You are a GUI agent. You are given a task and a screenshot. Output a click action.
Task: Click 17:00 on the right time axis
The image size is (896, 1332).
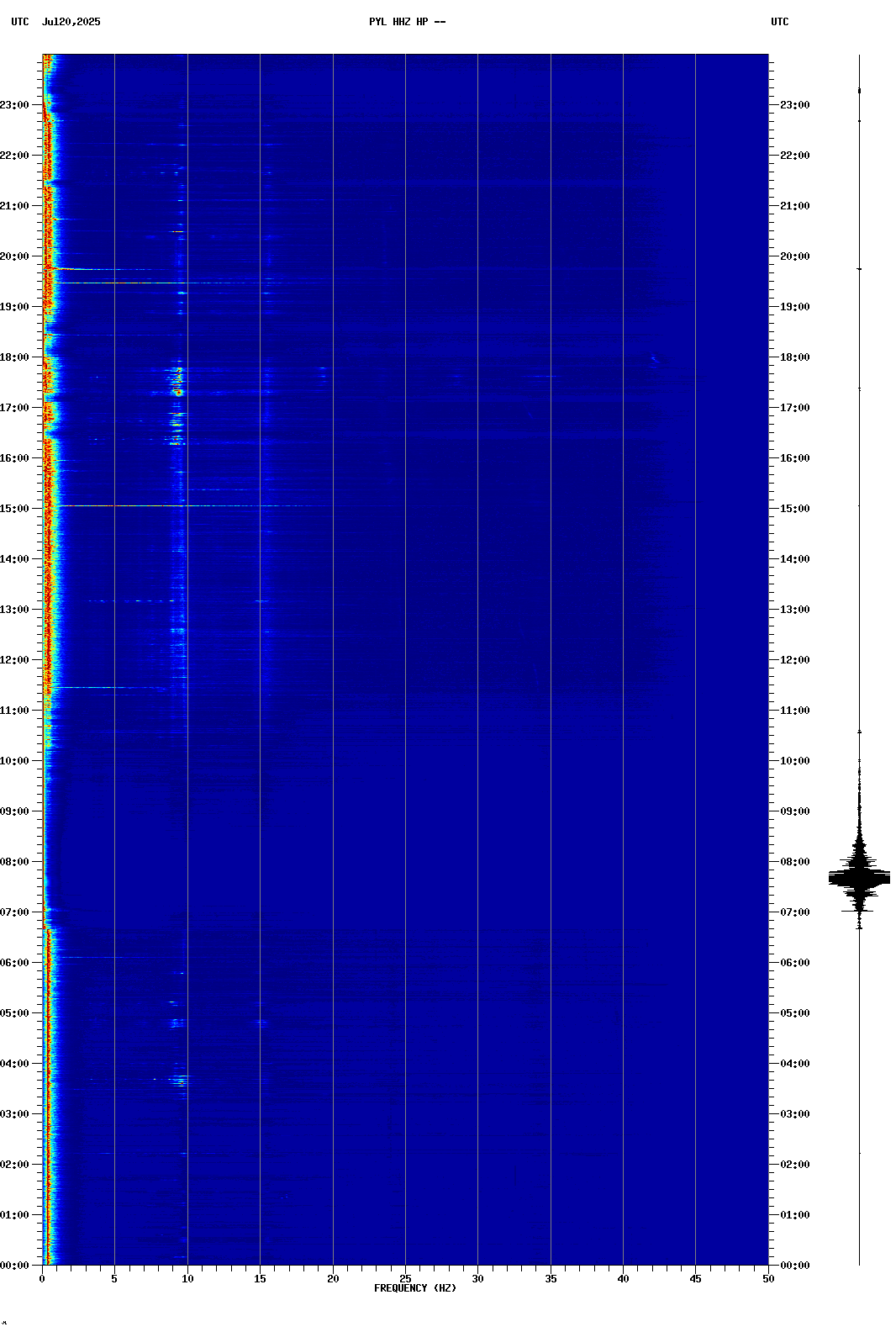(795, 408)
